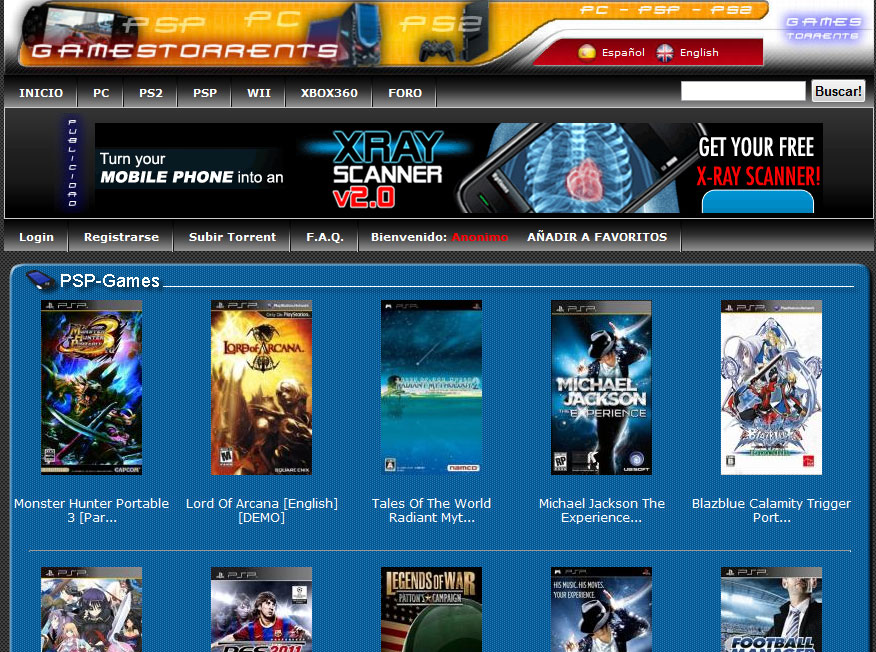Click Subir Torrent

(x=232, y=237)
